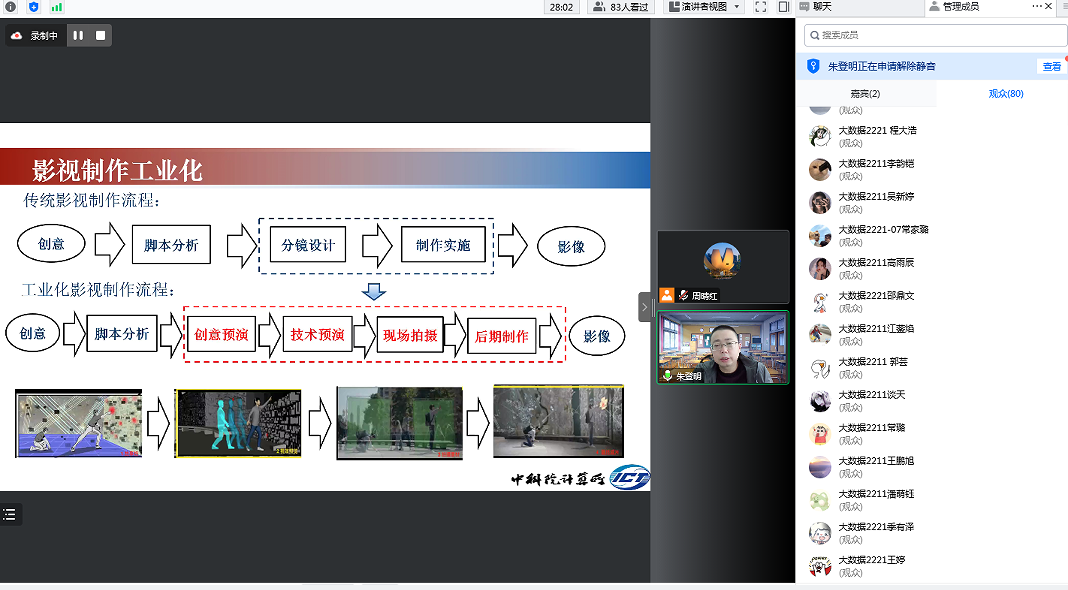Click the 搜索成员 search field
The width and height of the screenshot is (1068, 590).
point(936,35)
